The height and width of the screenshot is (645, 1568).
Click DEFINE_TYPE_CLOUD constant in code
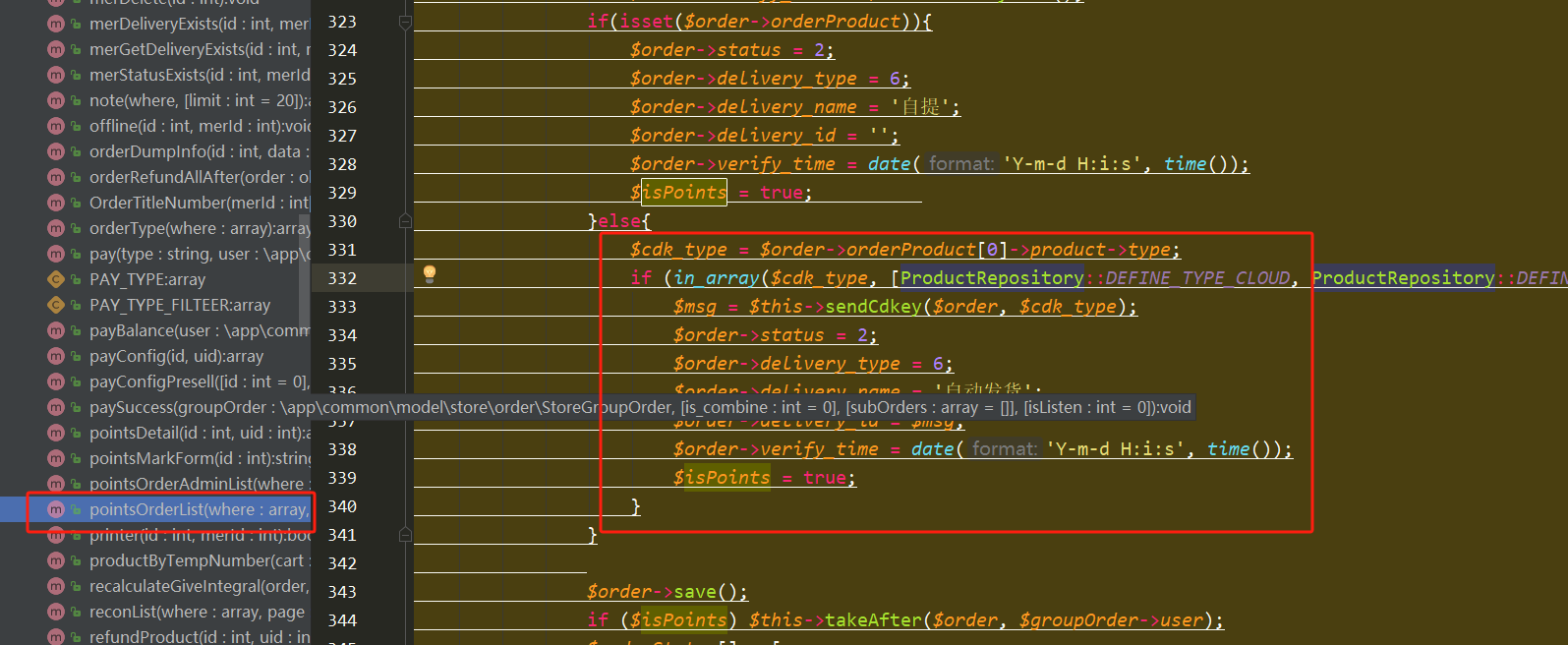click(x=1197, y=278)
